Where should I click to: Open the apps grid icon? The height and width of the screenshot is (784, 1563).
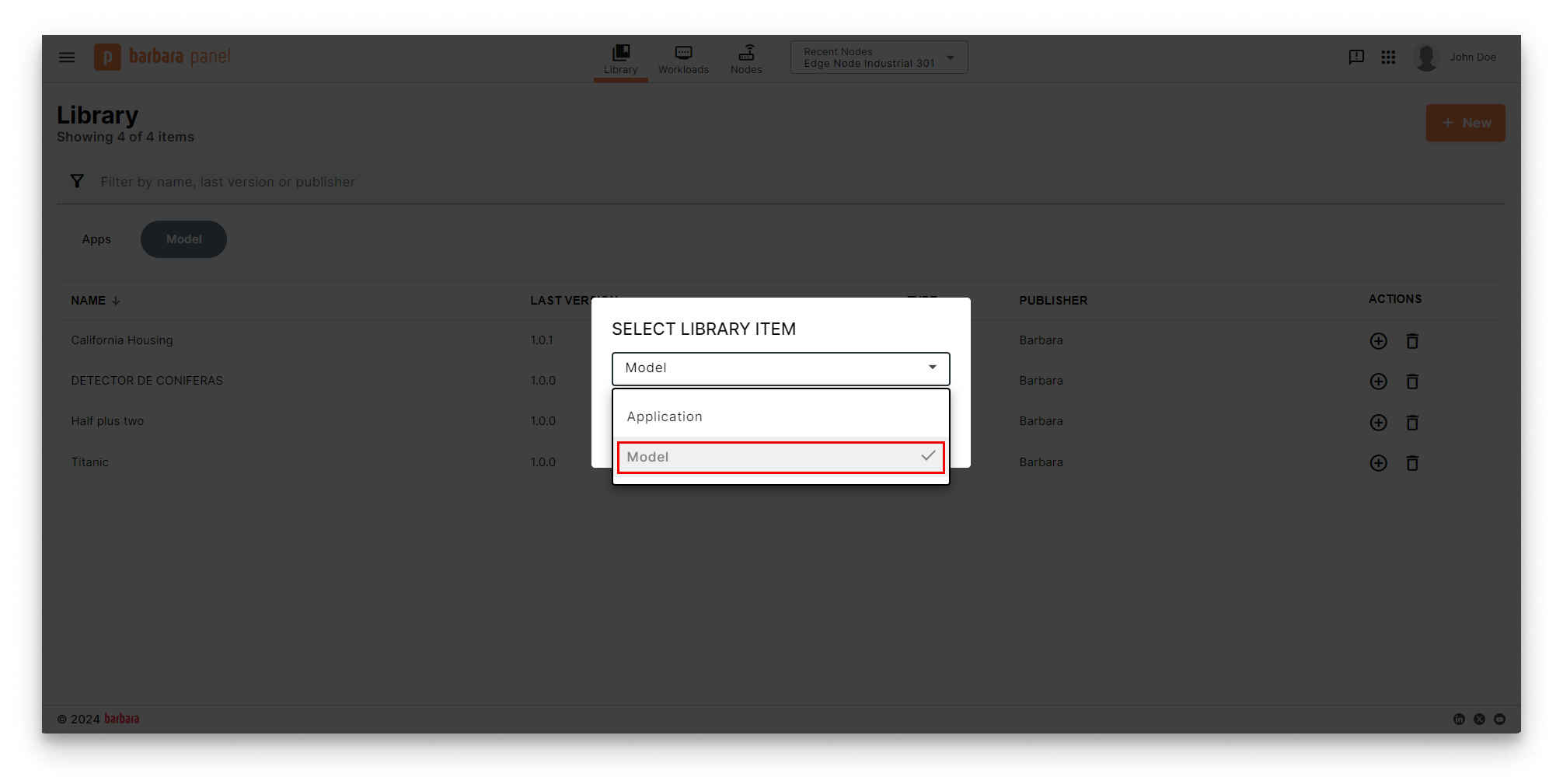[1388, 57]
